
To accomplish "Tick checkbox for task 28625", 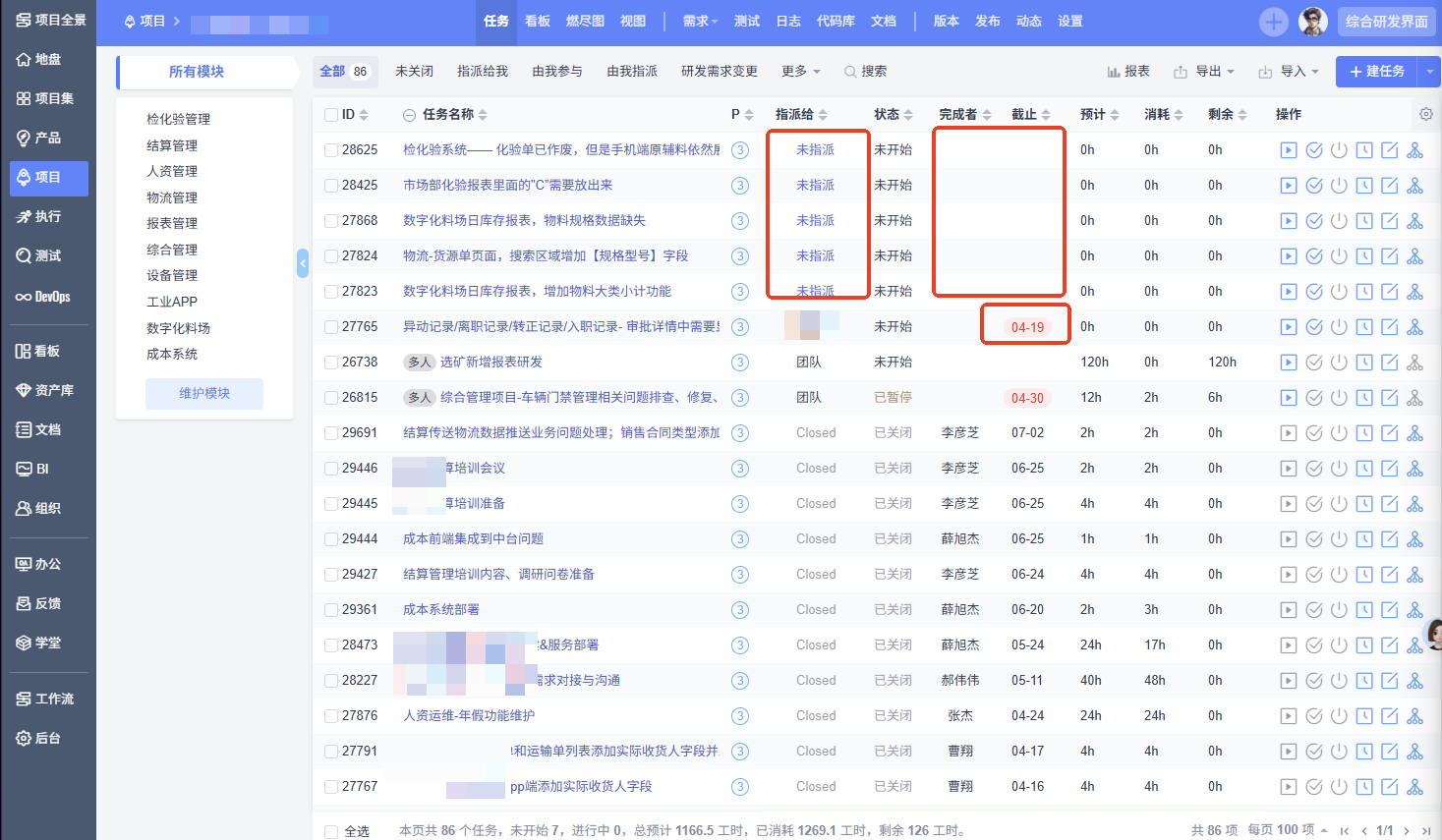I will click(x=331, y=150).
